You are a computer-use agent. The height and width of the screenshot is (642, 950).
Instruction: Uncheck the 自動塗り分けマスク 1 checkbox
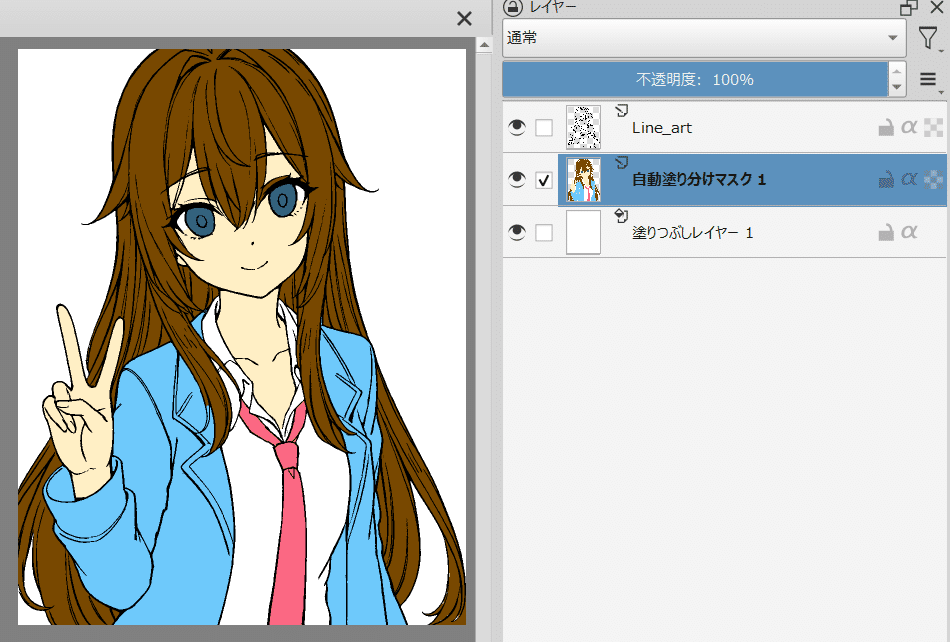click(544, 180)
